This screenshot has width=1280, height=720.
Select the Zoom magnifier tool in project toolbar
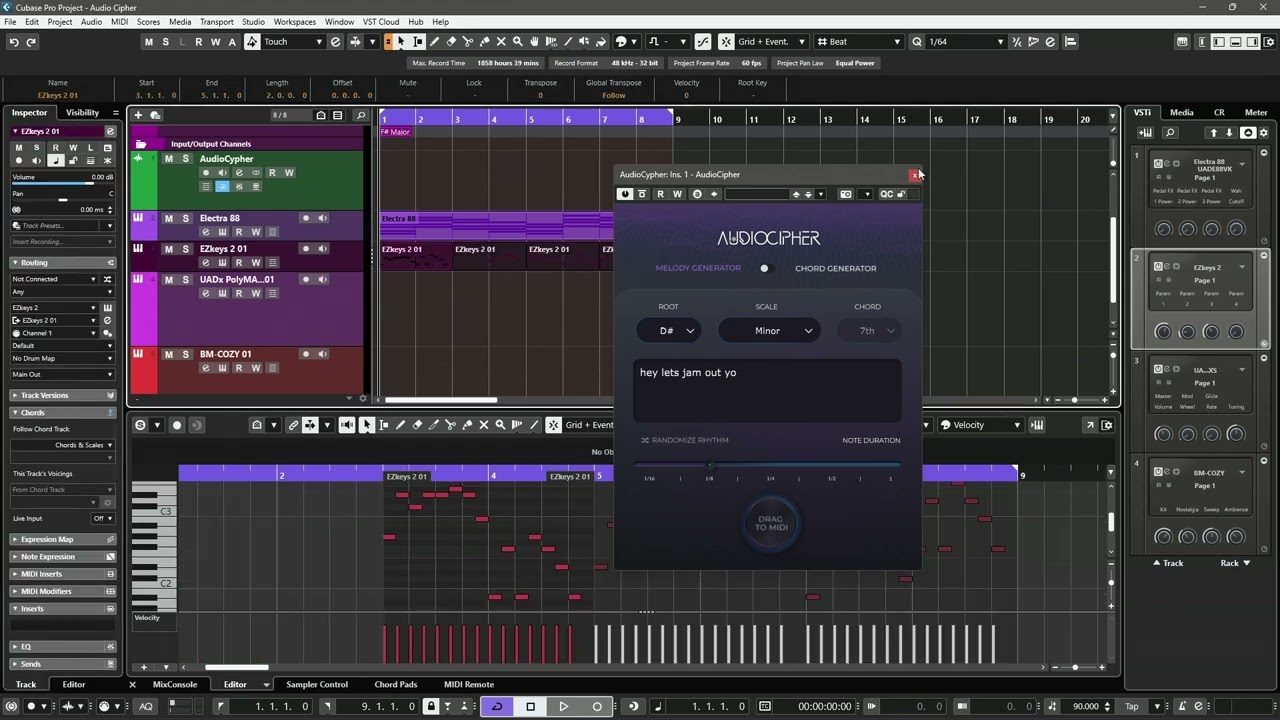point(518,42)
